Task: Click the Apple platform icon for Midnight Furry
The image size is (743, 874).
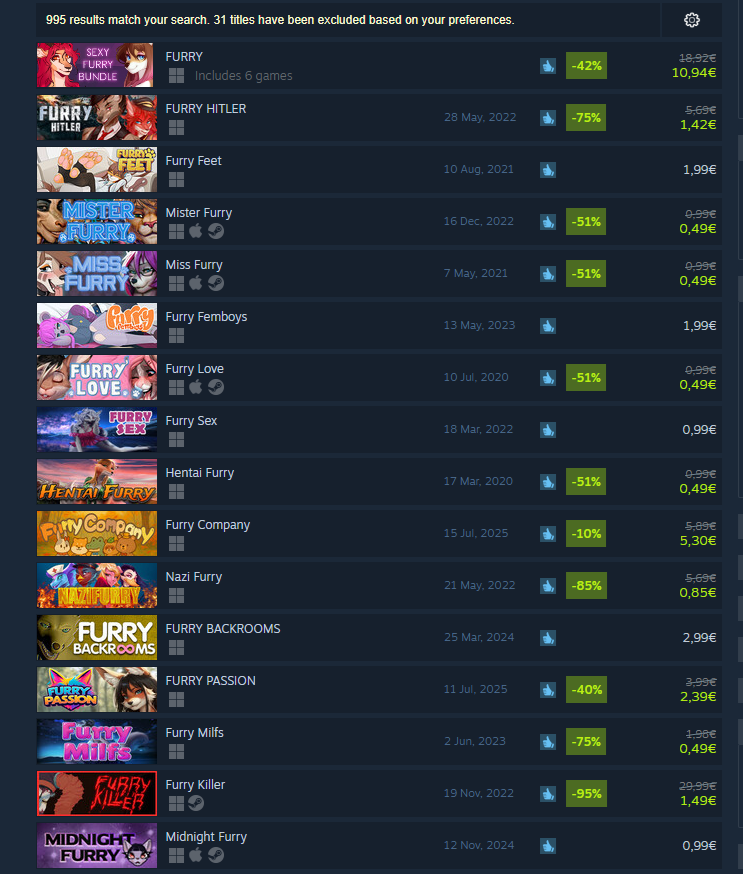Action: pyautogui.click(x=196, y=854)
